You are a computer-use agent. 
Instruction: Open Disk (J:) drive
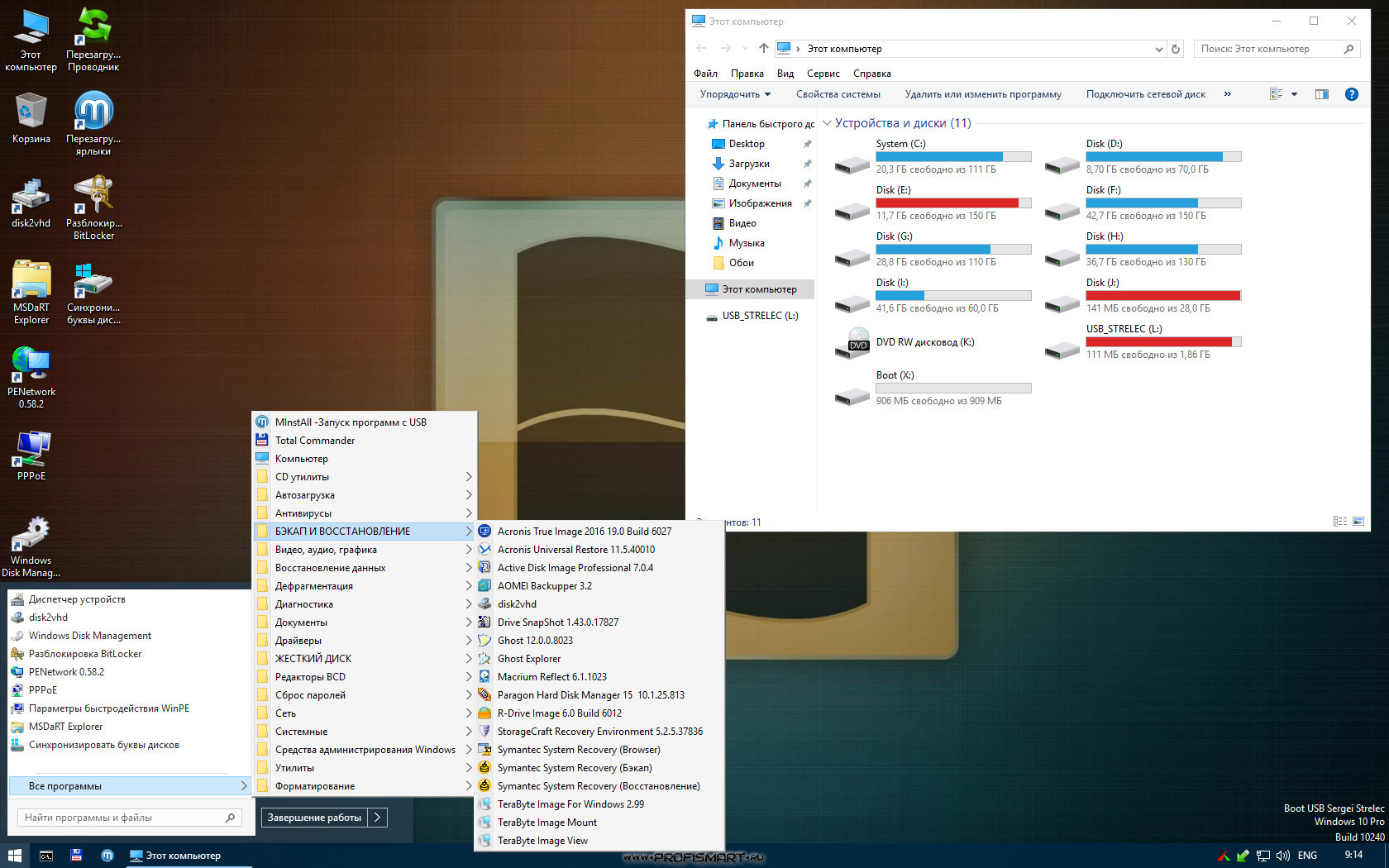1143,295
